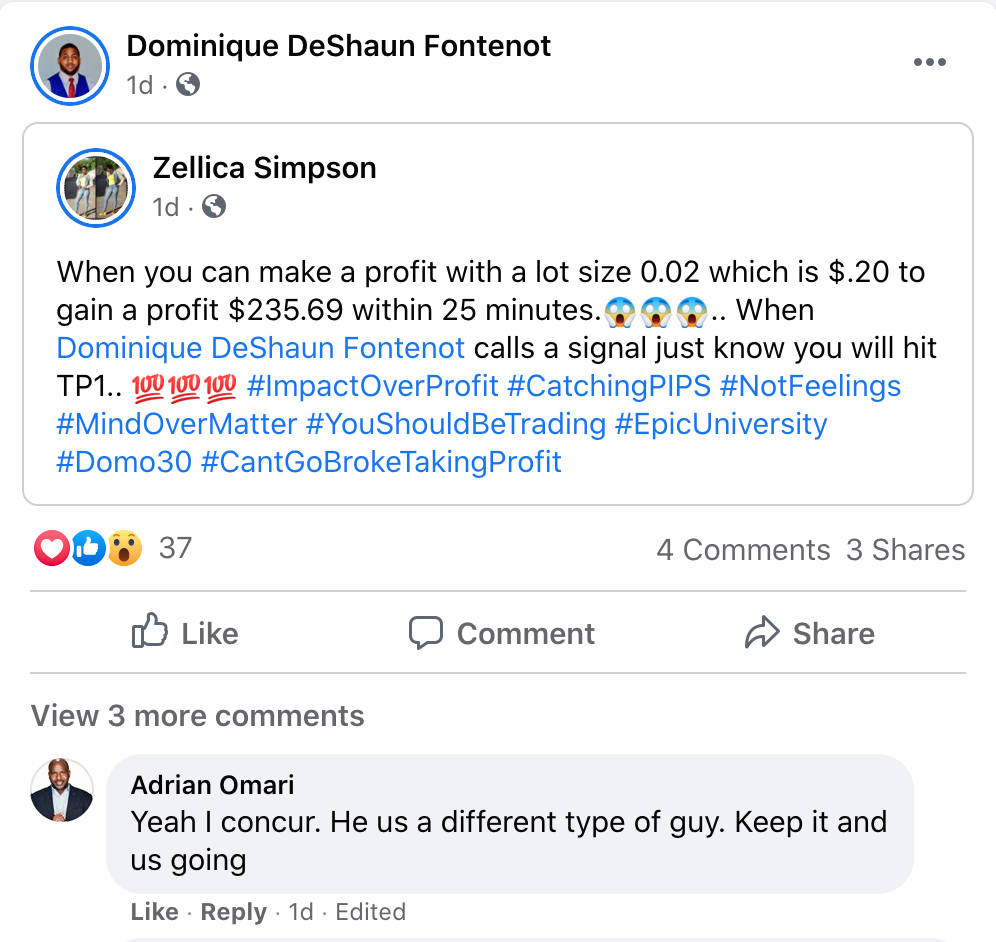Open the 4 Comments count
This screenshot has height=942, width=996.
click(x=742, y=550)
